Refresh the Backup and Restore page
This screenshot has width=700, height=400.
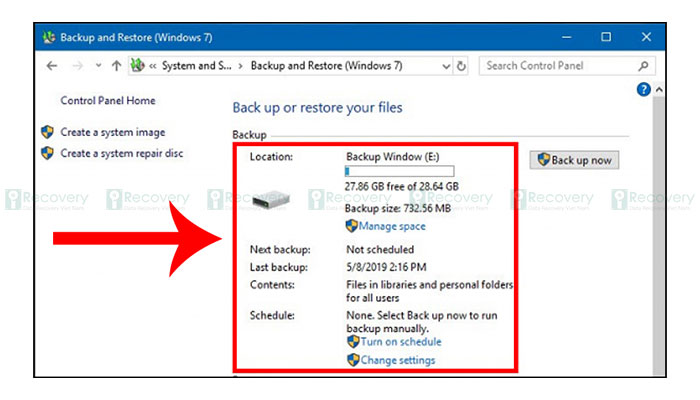pos(461,67)
